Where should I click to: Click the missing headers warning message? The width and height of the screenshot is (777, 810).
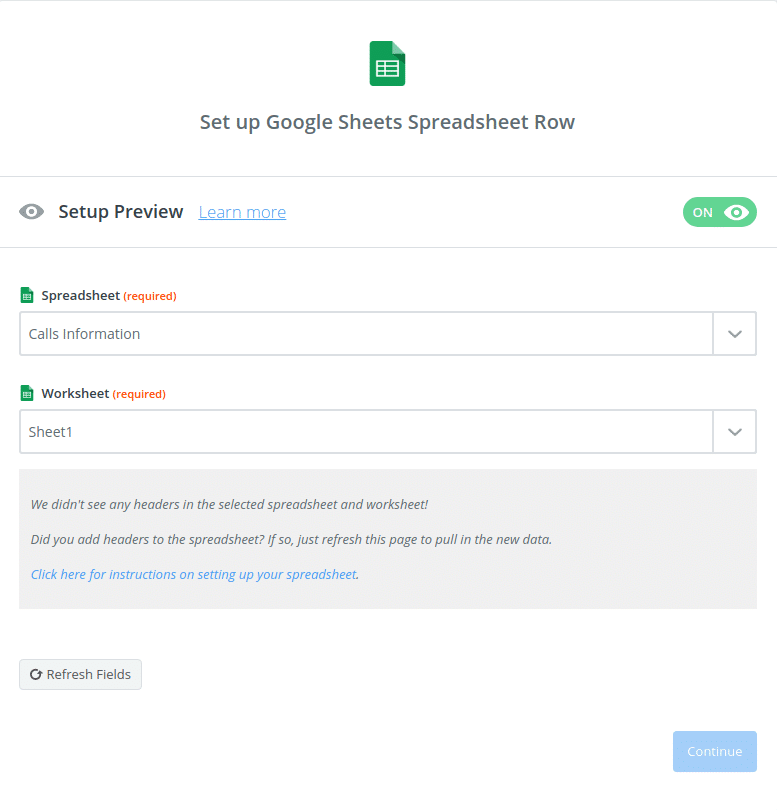point(230,504)
